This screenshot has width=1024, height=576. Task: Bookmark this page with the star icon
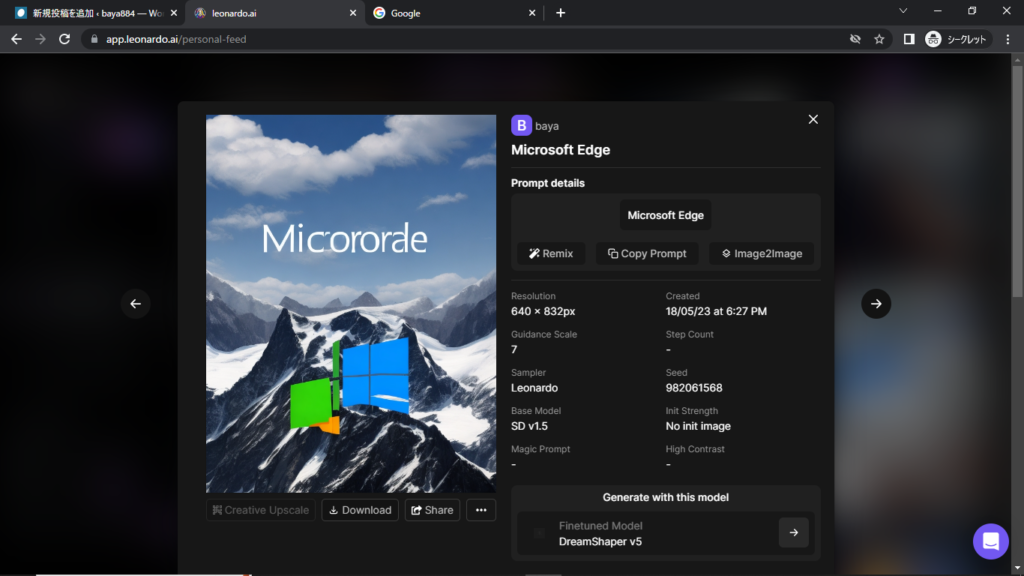pyautogui.click(x=879, y=39)
